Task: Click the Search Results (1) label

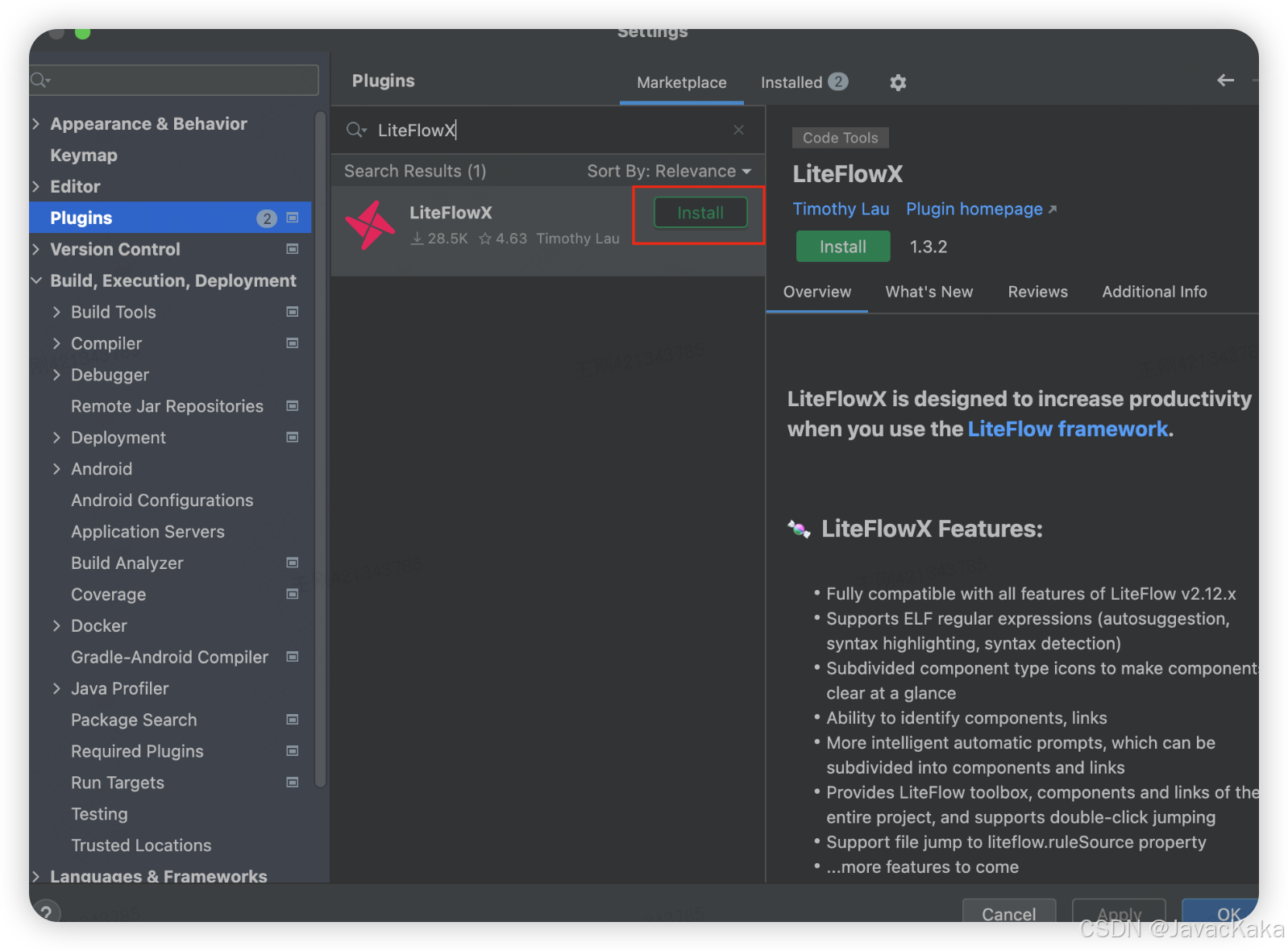Action: [414, 171]
